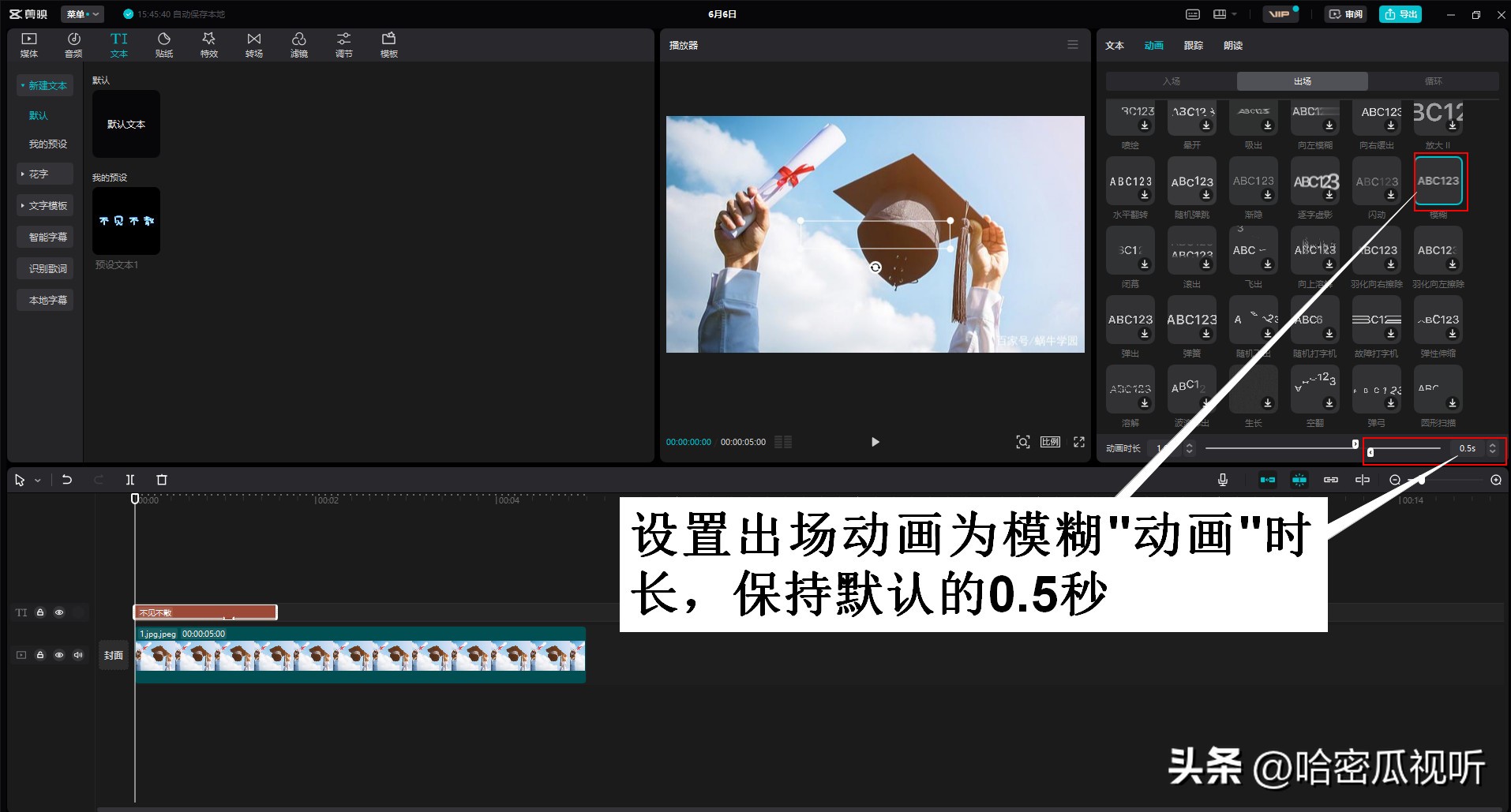Open the 贴纸 (Sticker) panel

164,43
